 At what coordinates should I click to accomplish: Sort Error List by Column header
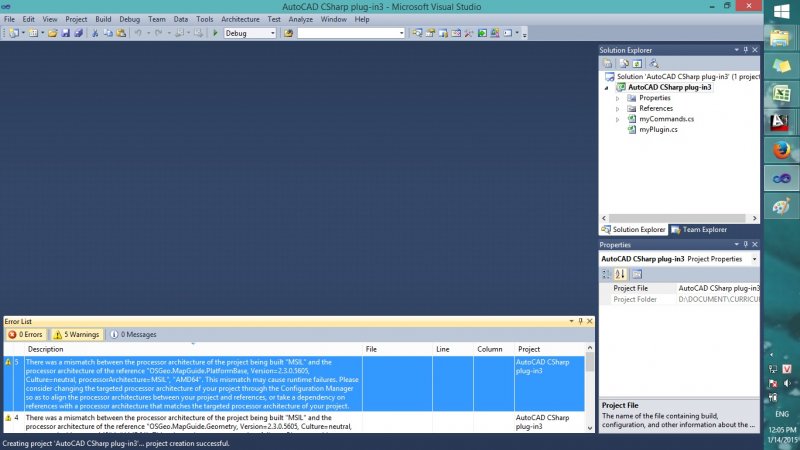tap(493, 349)
